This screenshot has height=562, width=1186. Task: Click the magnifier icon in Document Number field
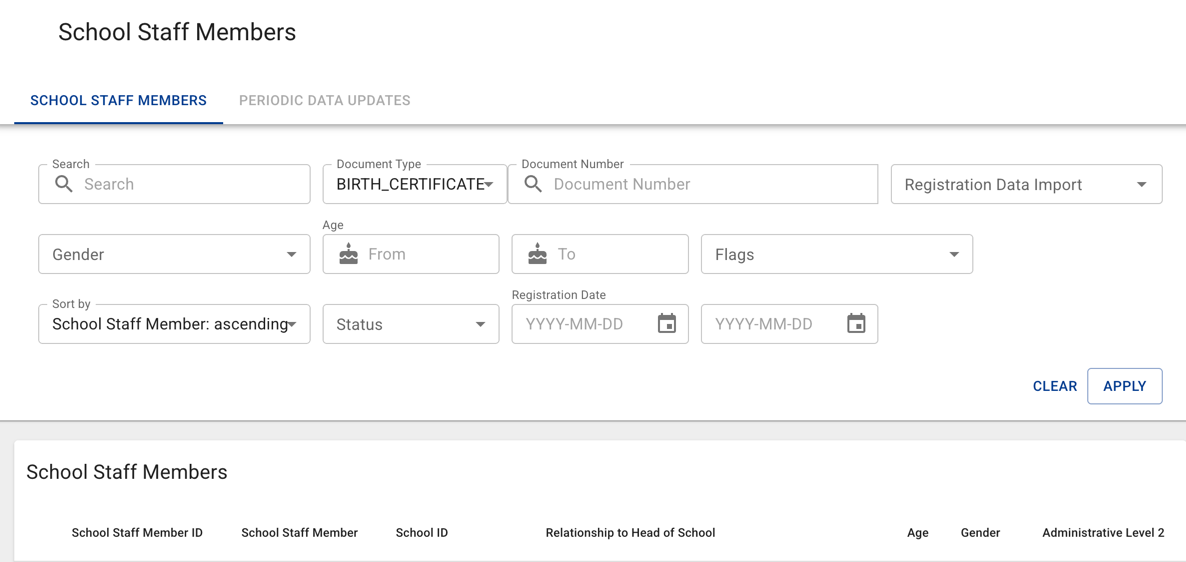tap(533, 184)
